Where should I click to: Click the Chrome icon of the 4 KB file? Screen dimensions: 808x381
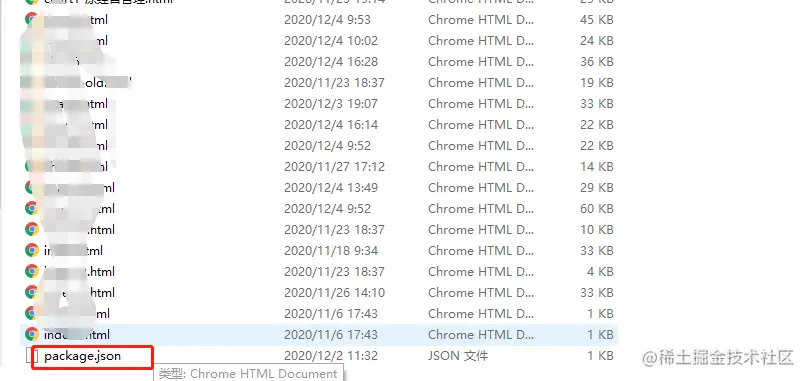point(32,272)
